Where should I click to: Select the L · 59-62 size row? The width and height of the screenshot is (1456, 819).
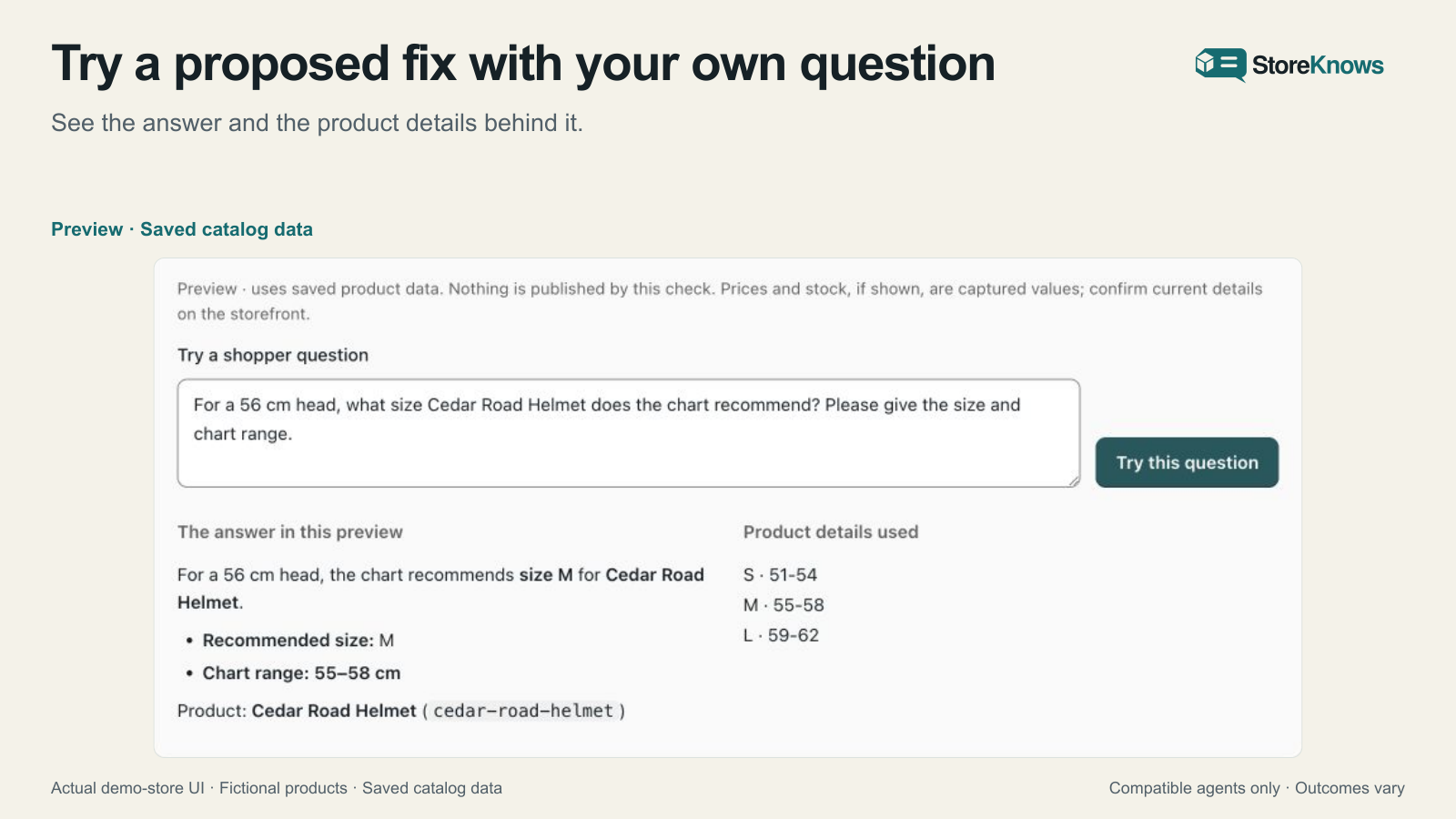pos(781,635)
